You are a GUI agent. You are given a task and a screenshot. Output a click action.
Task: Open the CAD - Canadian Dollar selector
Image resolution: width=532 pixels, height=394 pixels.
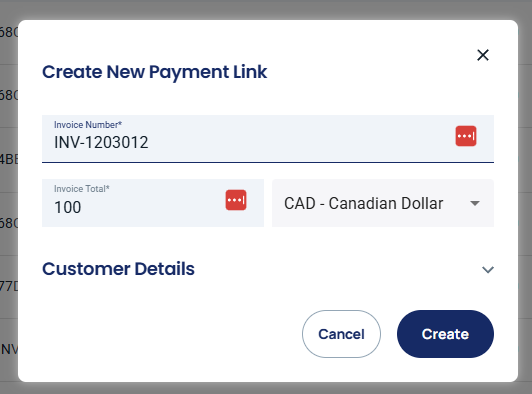pos(383,203)
